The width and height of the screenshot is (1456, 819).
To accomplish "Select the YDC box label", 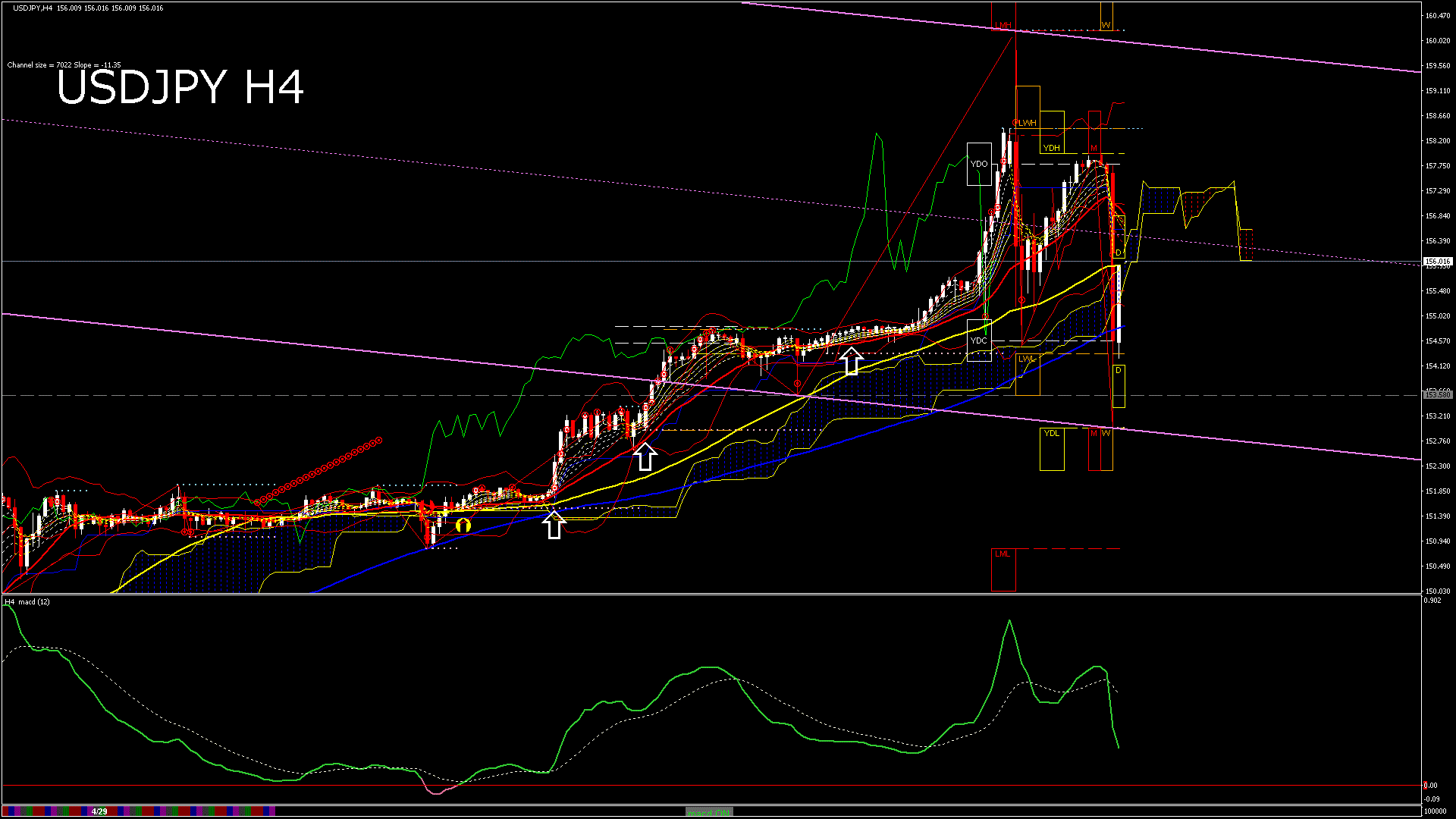I will click(x=979, y=340).
